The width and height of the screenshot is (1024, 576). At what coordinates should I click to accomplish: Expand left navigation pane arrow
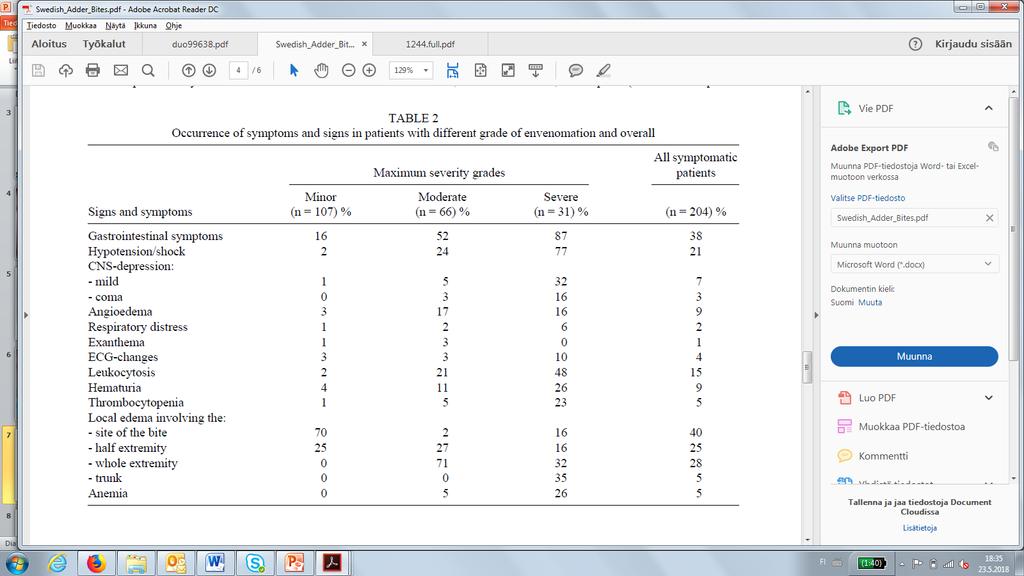tap(26, 315)
